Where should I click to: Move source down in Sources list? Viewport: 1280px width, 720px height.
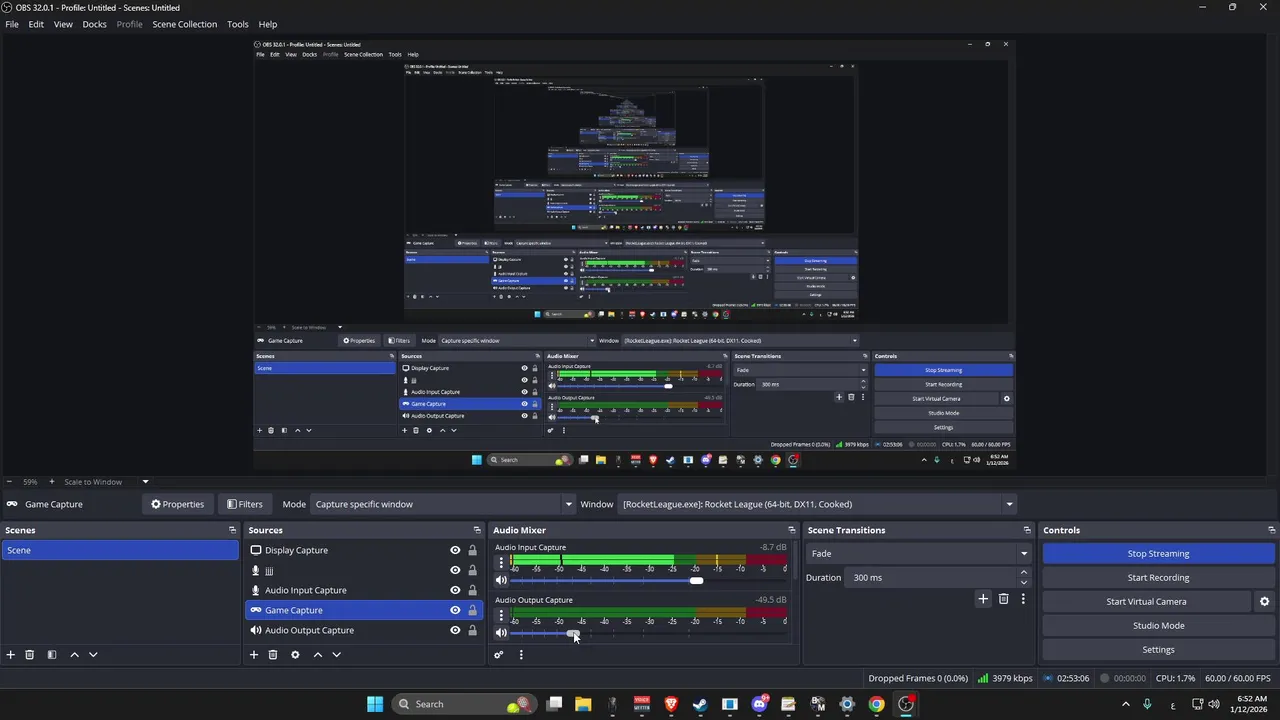coord(336,655)
